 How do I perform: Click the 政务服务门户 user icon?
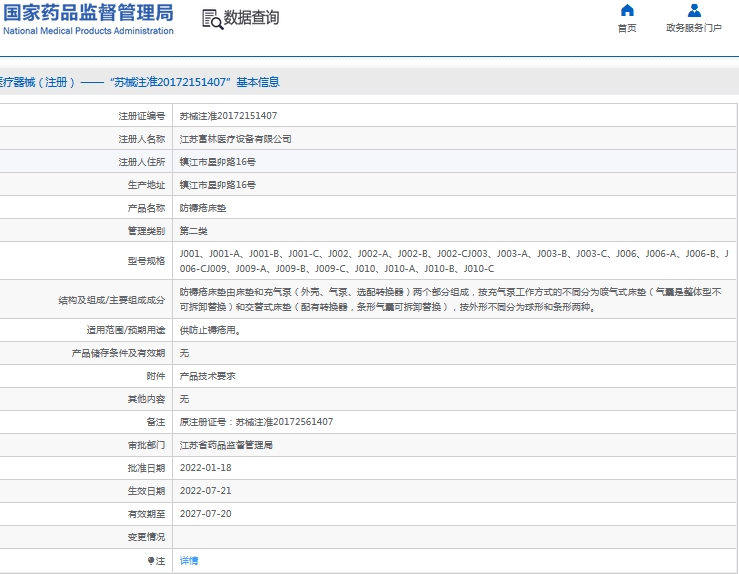(x=694, y=11)
